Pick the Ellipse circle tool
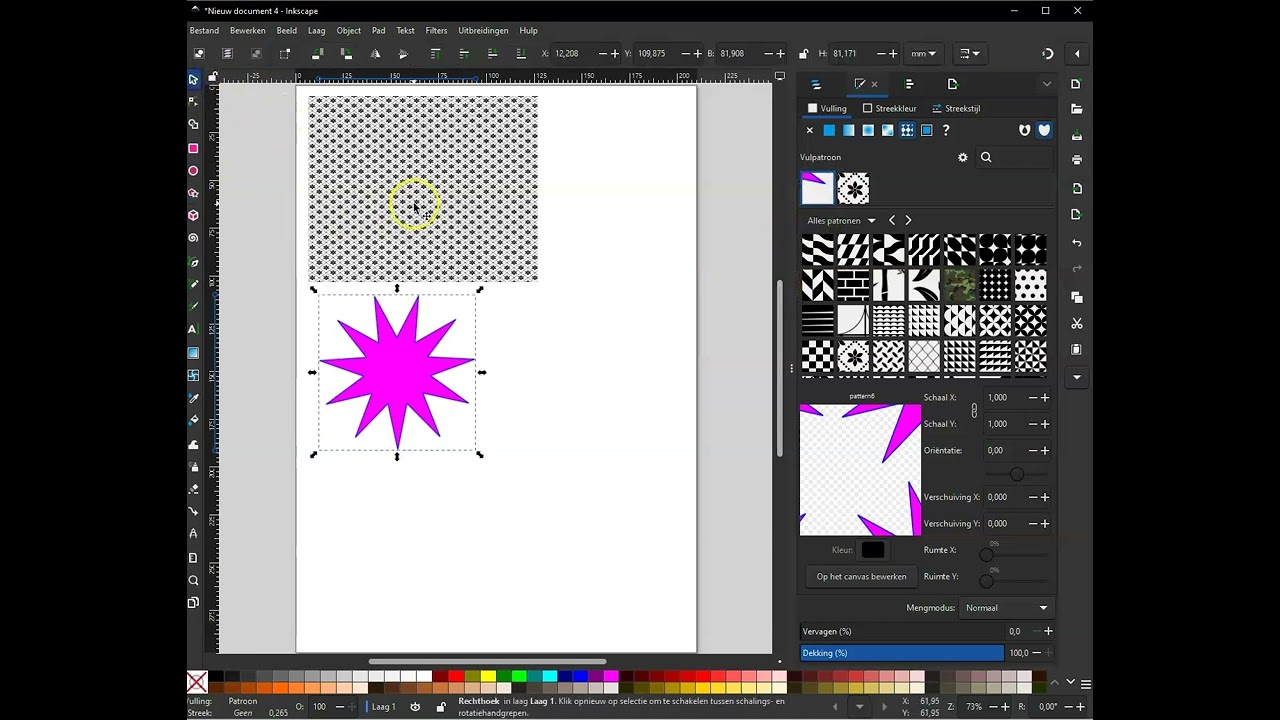The height and width of the screenshot is (720, 1280). (x=193, y=171)
